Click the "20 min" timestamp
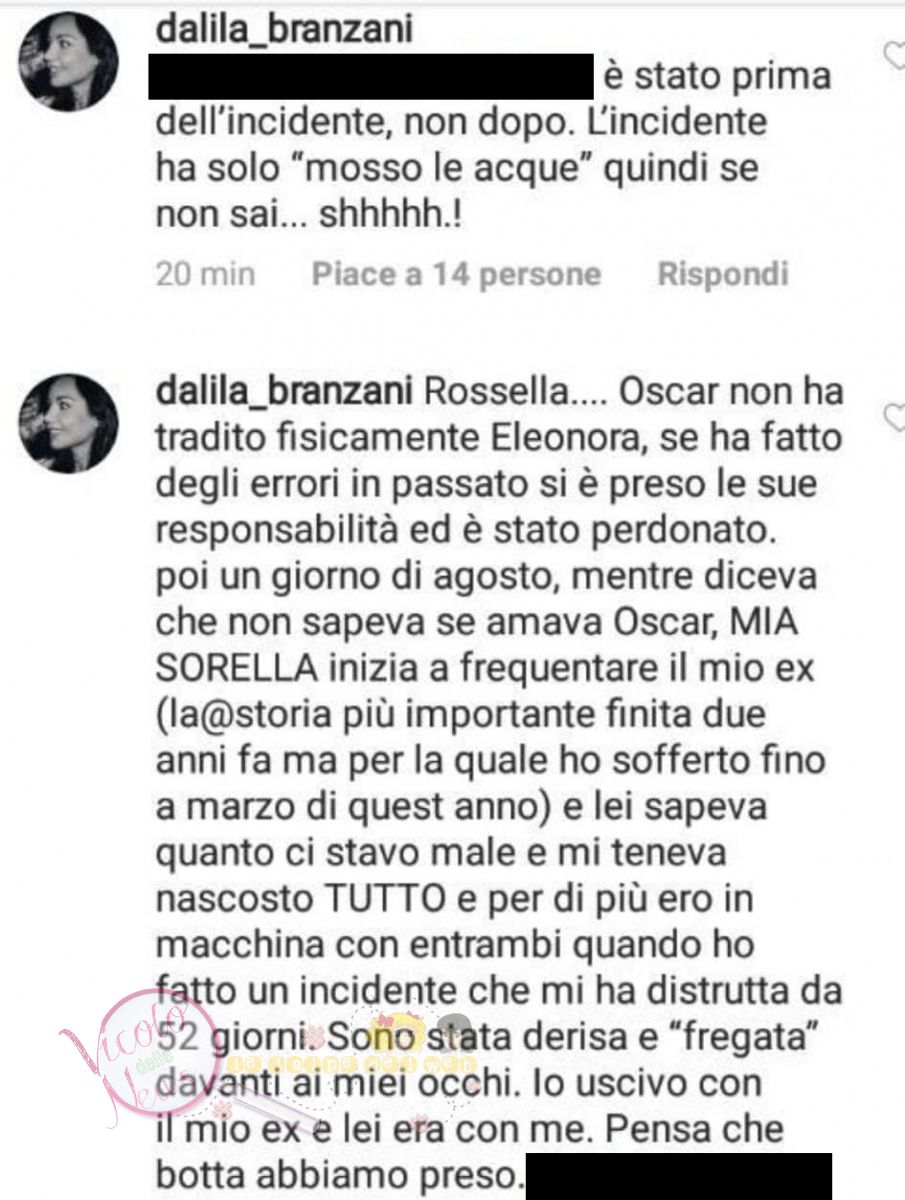The image size is (905, 1200). pos(206,274)
